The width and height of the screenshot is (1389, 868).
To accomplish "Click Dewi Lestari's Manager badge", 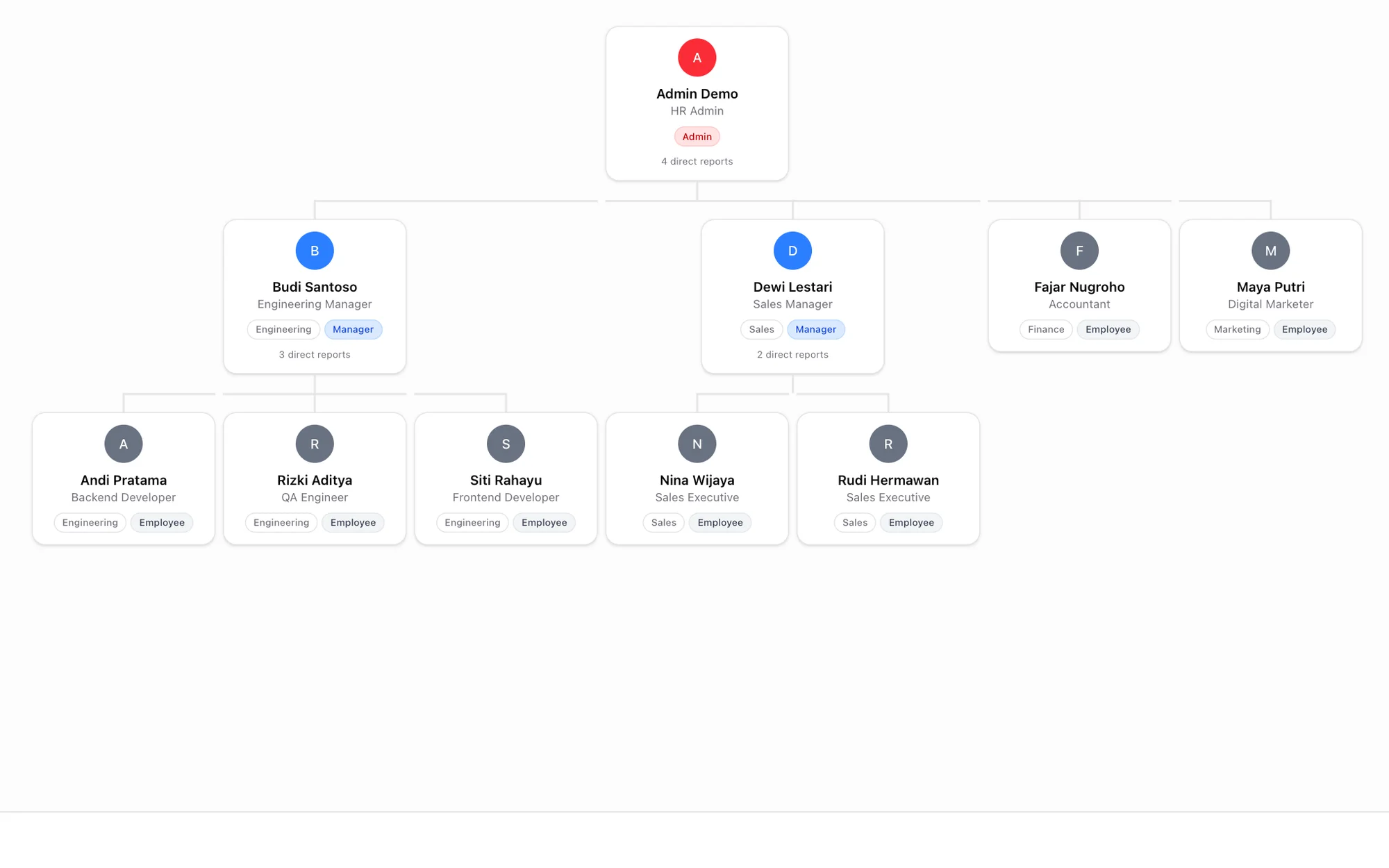I will click(815, 329).
